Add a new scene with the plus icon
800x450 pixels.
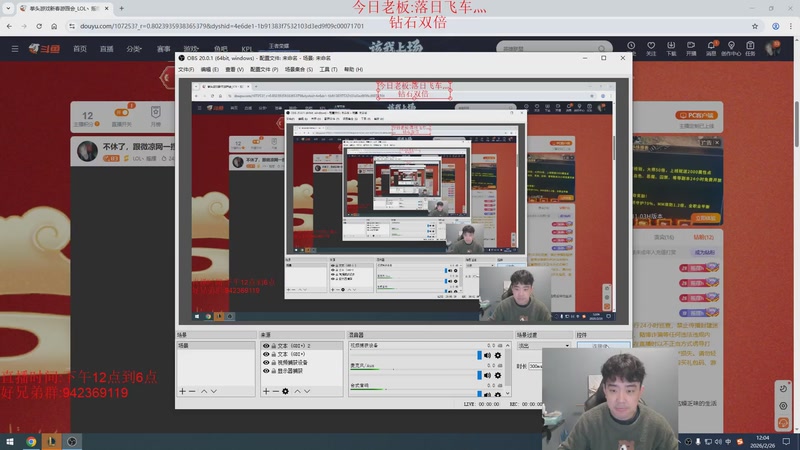pyautogui.click(x=182, y=391)
